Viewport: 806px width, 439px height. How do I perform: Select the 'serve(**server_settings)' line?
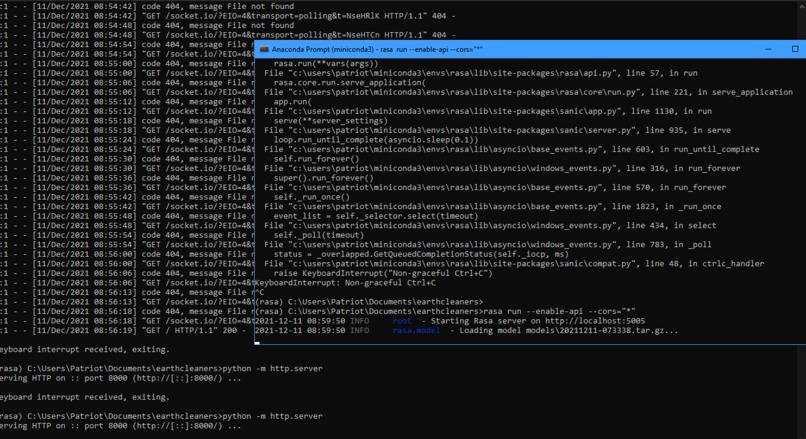tap(331, 121)
